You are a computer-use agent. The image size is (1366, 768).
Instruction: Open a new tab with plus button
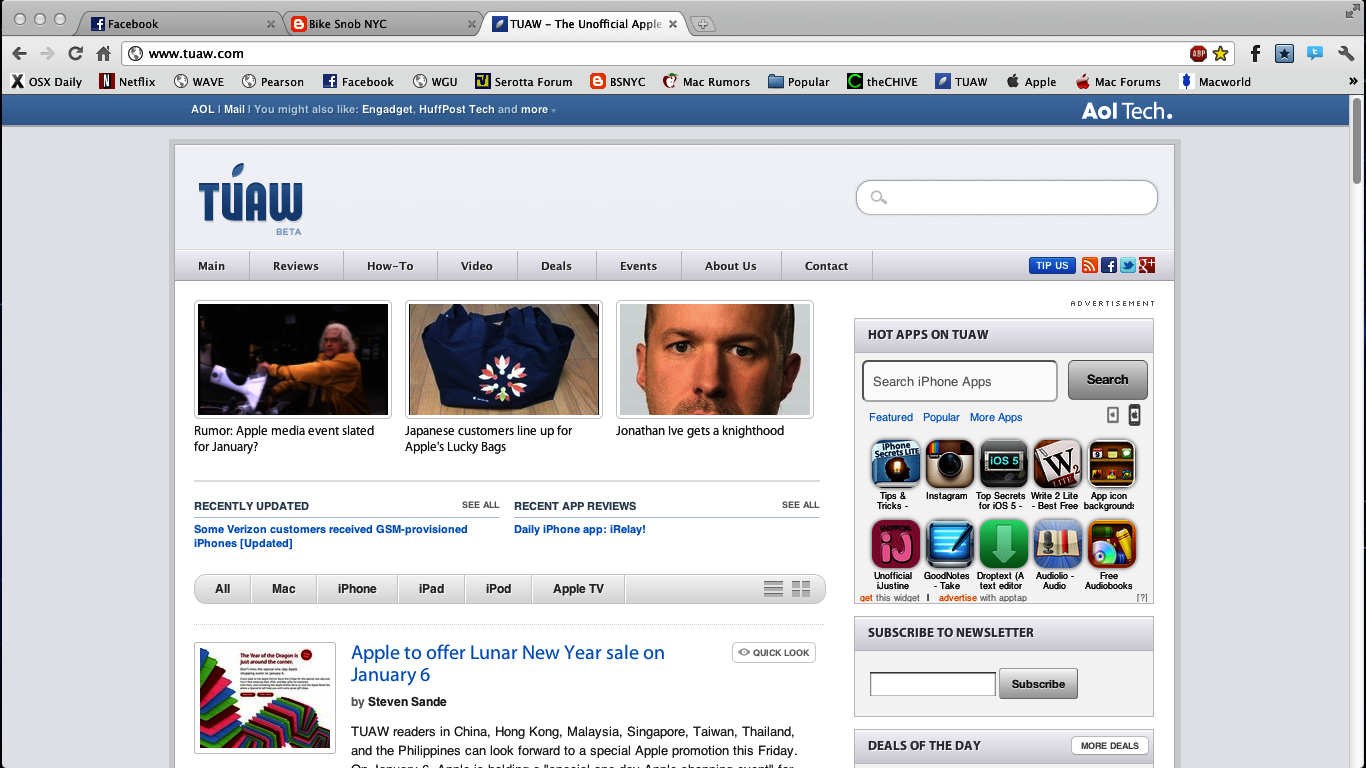coord(703,24)
